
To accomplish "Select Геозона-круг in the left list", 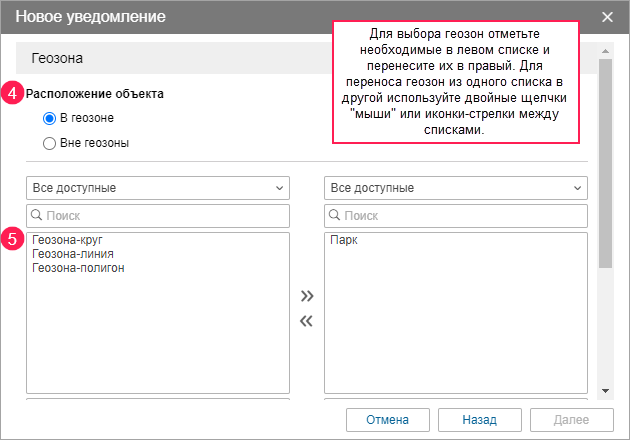I will pyautogui.click(x=68, y=240).
